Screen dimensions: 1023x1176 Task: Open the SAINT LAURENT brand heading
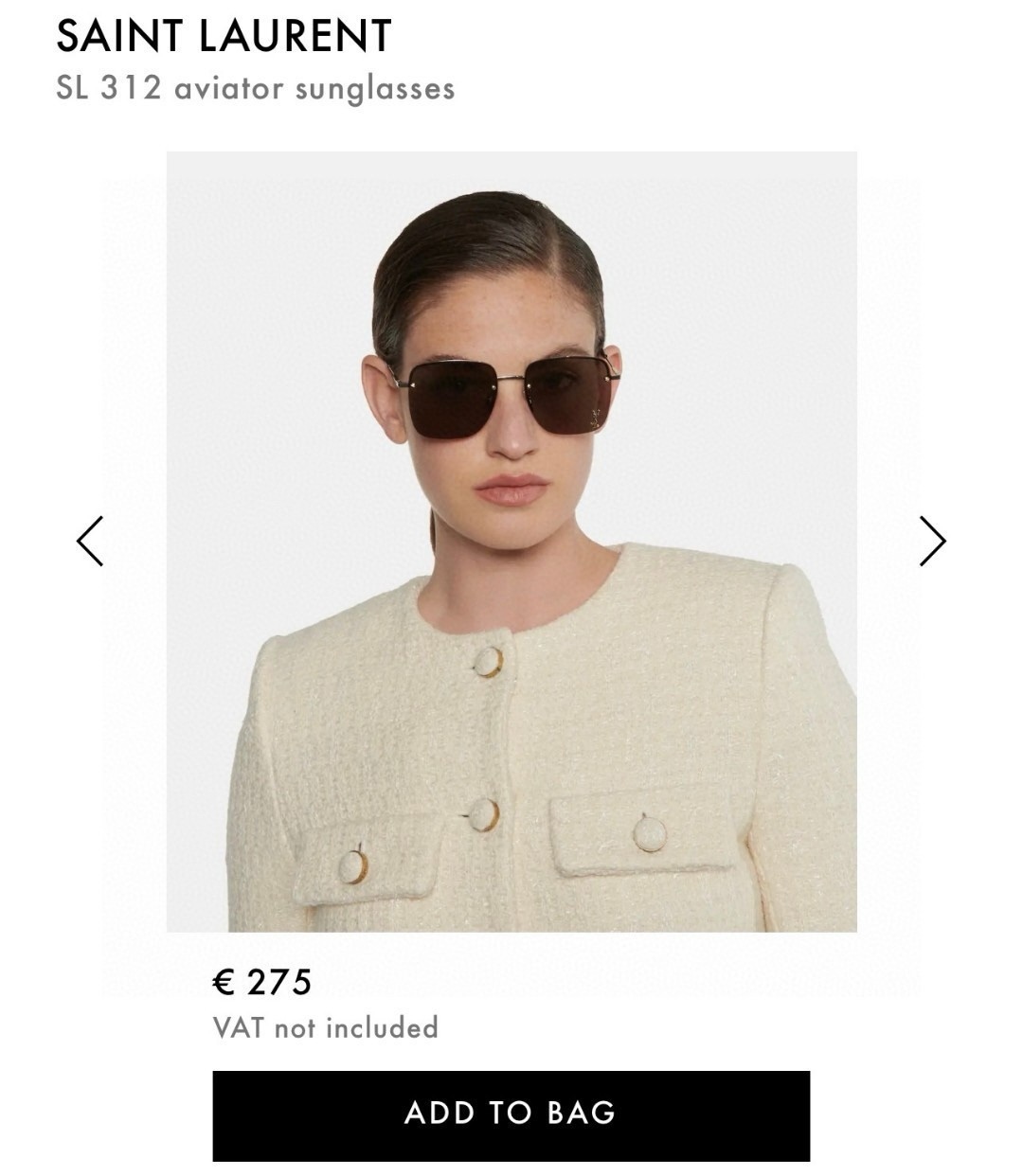pos(224,36)
